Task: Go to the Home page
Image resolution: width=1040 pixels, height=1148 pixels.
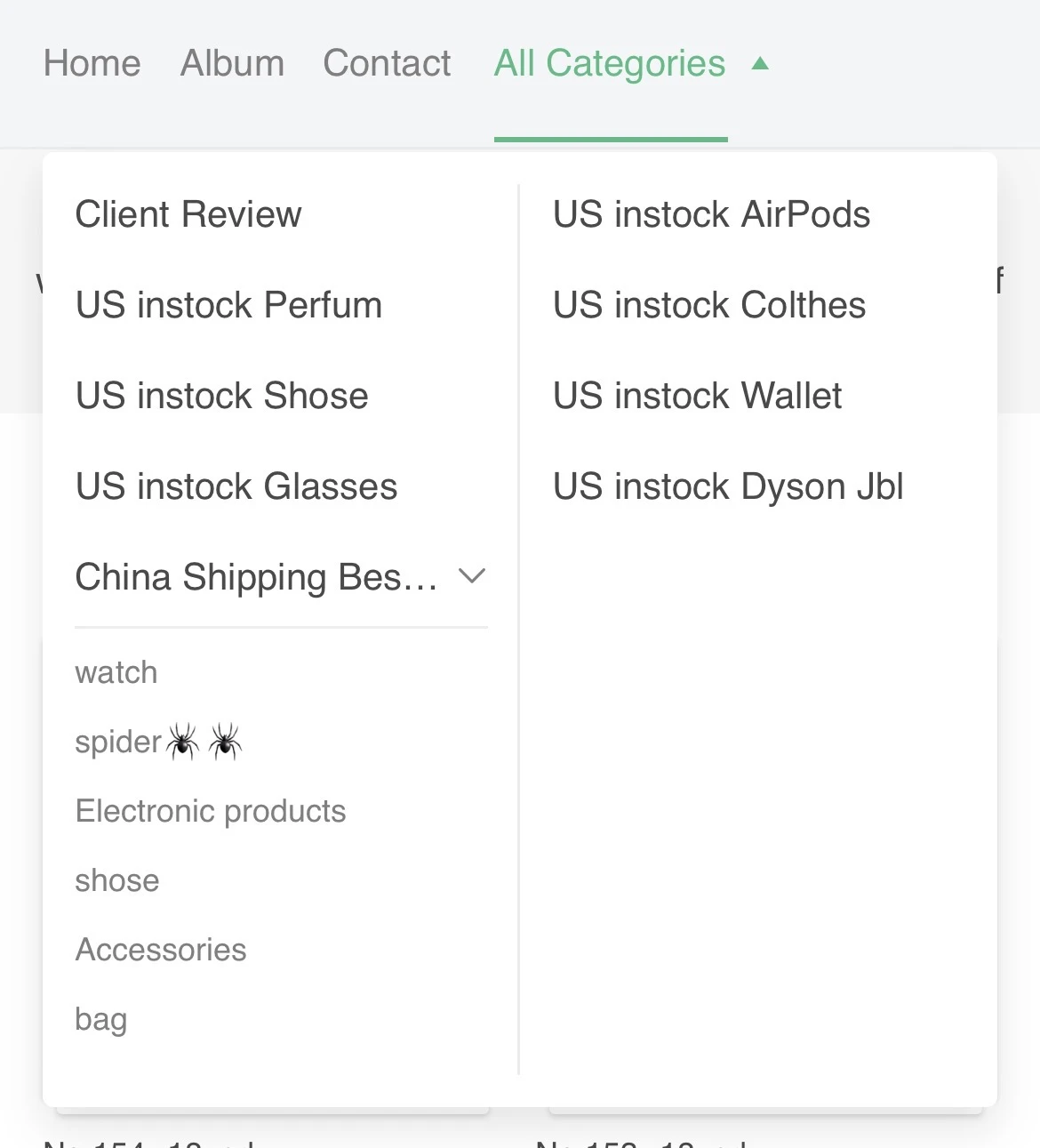Action: (x=92, y=64)
